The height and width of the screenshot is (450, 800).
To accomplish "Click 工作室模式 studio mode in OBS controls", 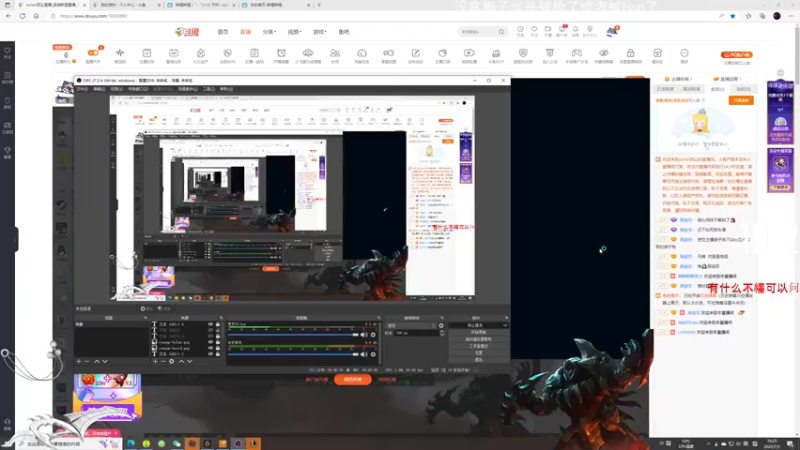I will click(479, 346).
